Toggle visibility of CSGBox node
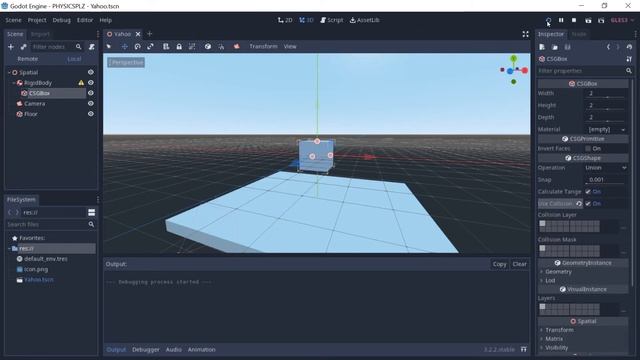Screen dimensions: 640x360 coord(91,93)
